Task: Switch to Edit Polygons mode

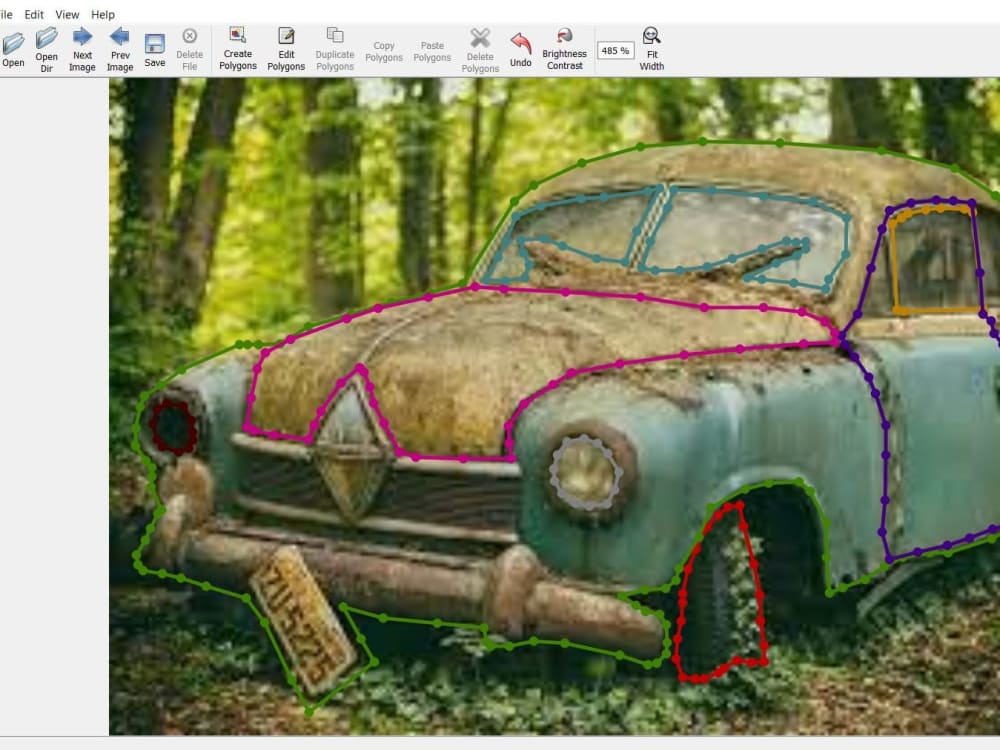Action: 286,48
